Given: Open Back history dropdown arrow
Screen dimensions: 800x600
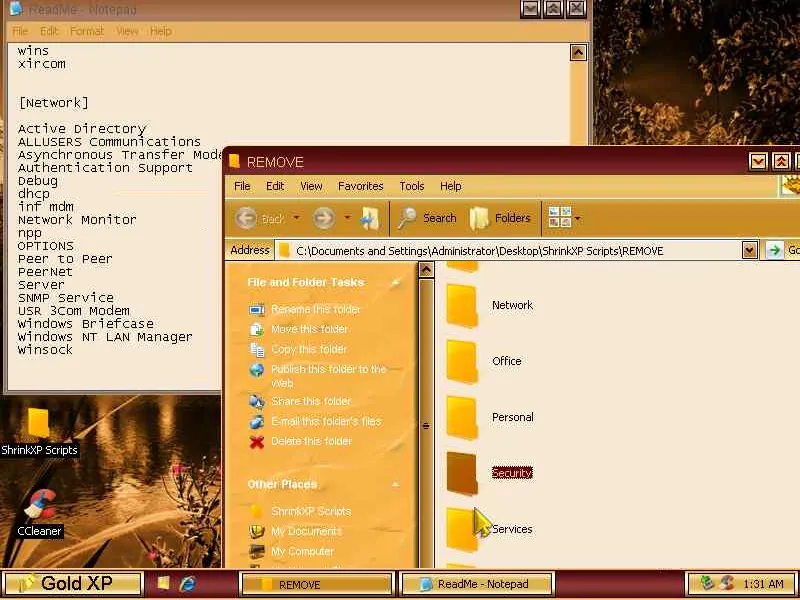Looking at the screenshot, I should [x=296, y=218].
